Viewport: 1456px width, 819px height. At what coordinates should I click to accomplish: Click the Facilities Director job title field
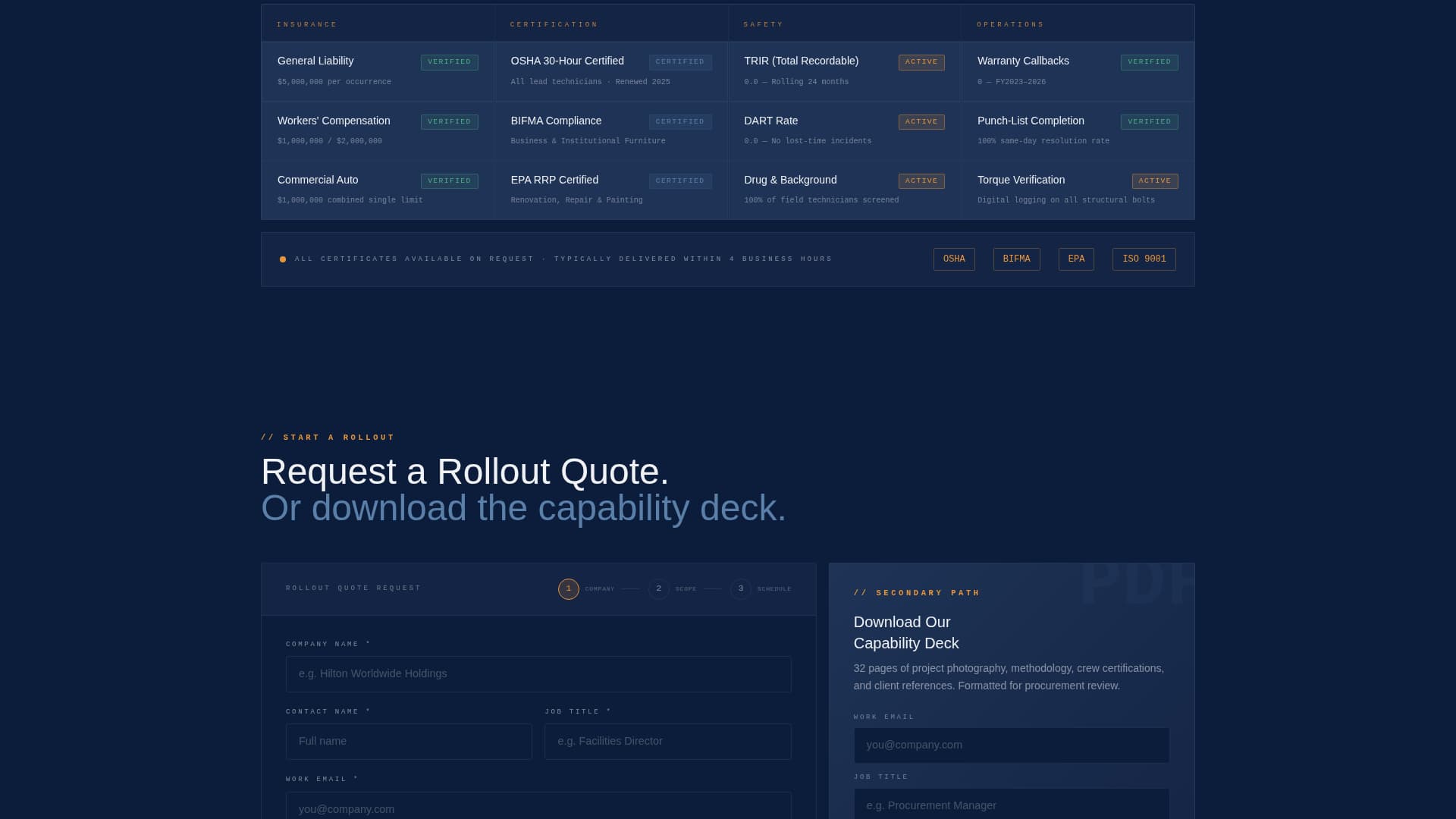pyautogui.click(x=667, y=742)
